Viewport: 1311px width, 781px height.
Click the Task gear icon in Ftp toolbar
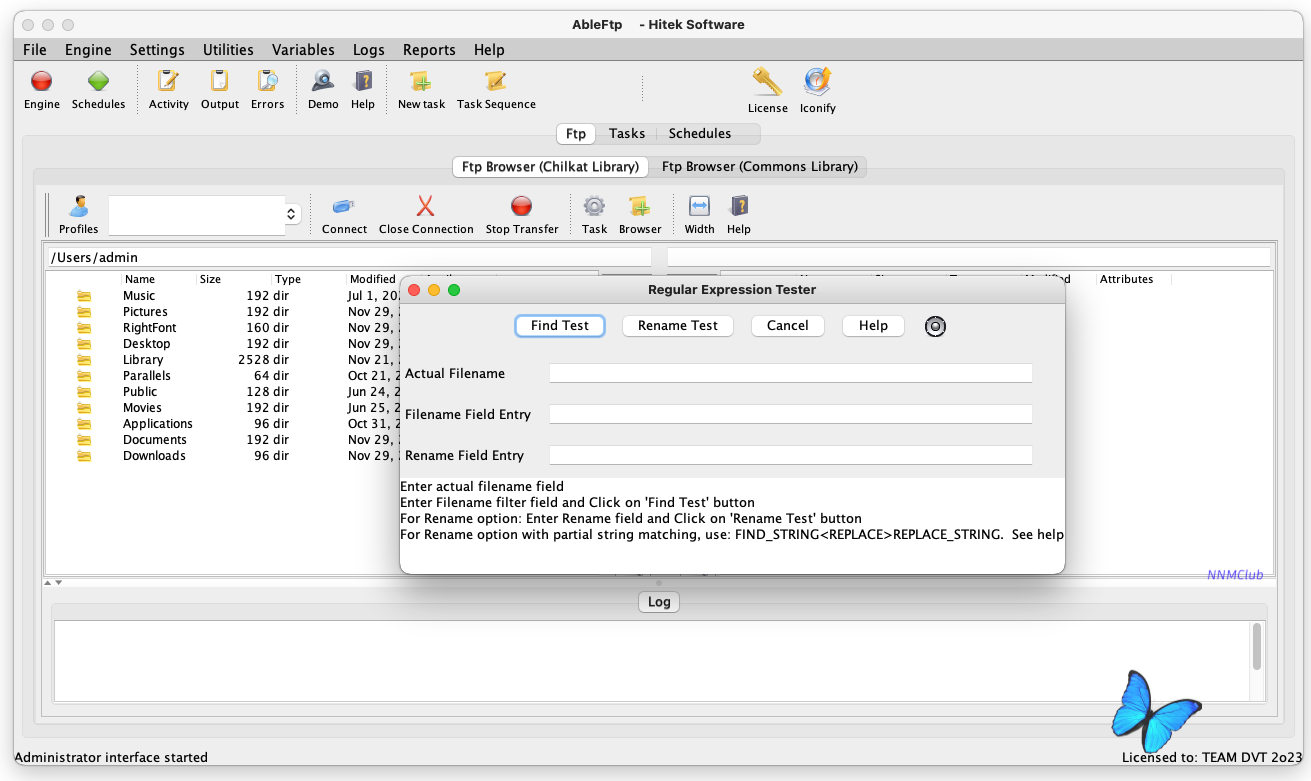click(594, 207)
